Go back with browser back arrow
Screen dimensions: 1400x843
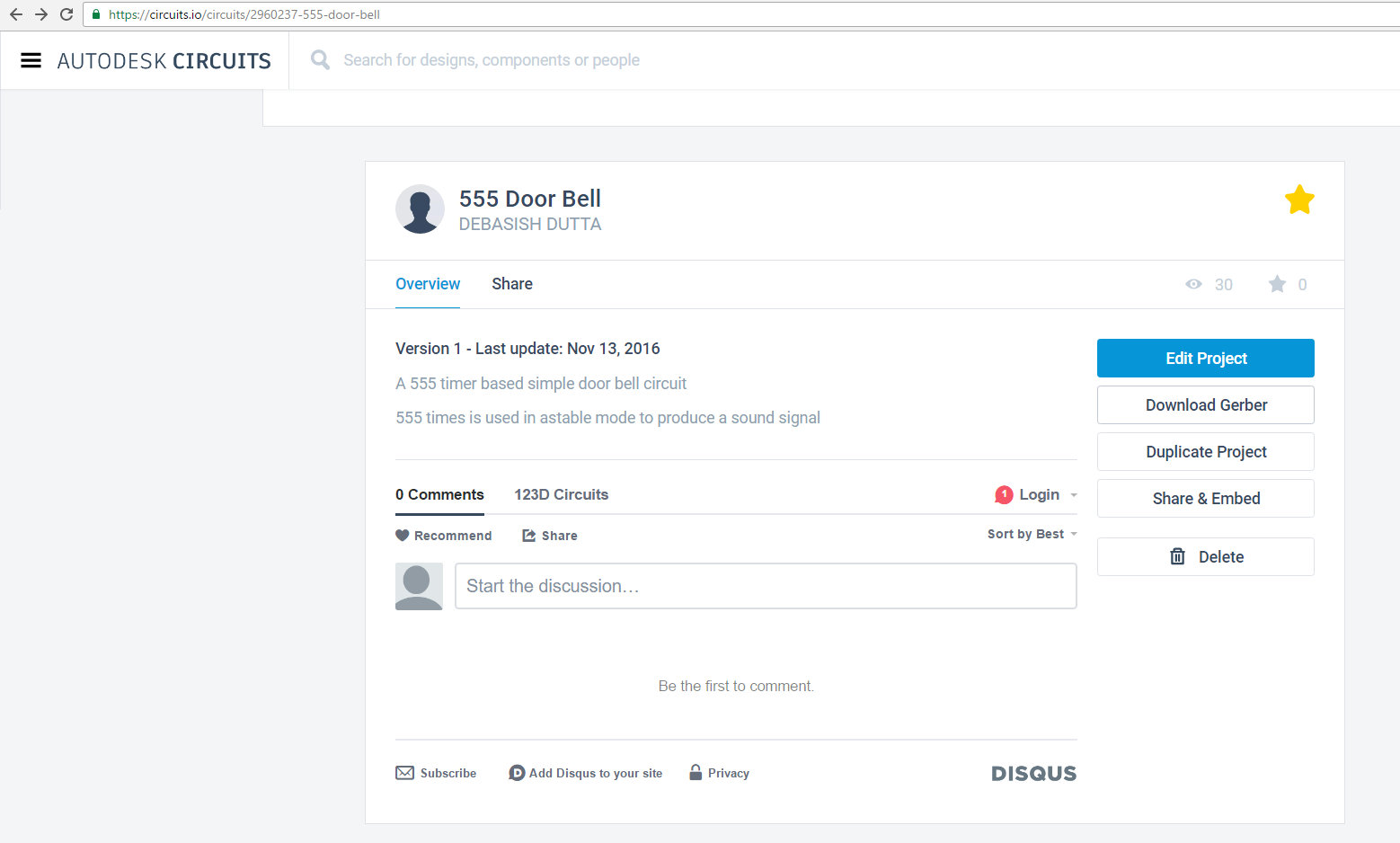(x=16, y=14)
